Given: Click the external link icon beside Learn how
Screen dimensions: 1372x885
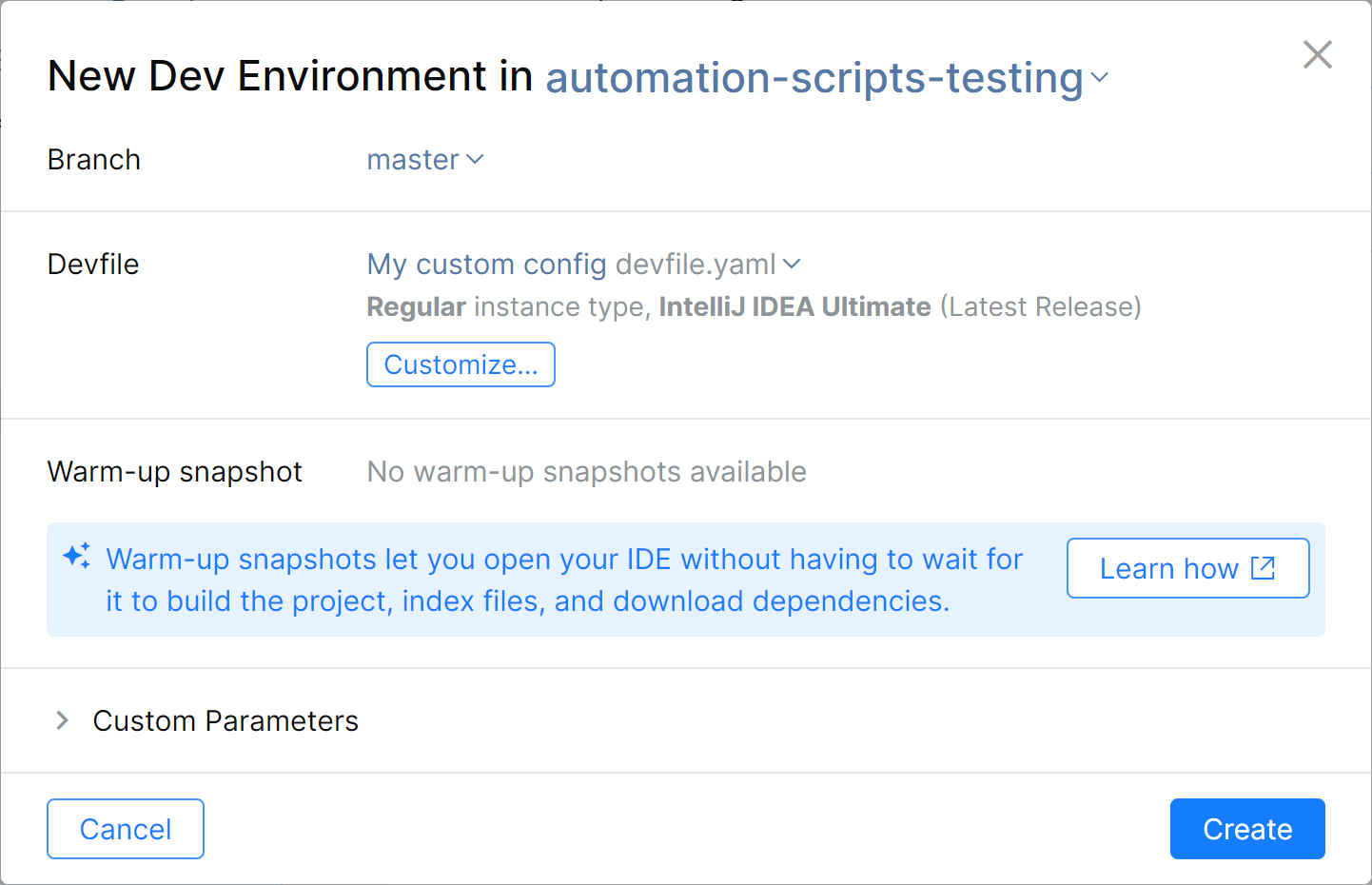Looking at the screenshot, I should pos(1263,568).
